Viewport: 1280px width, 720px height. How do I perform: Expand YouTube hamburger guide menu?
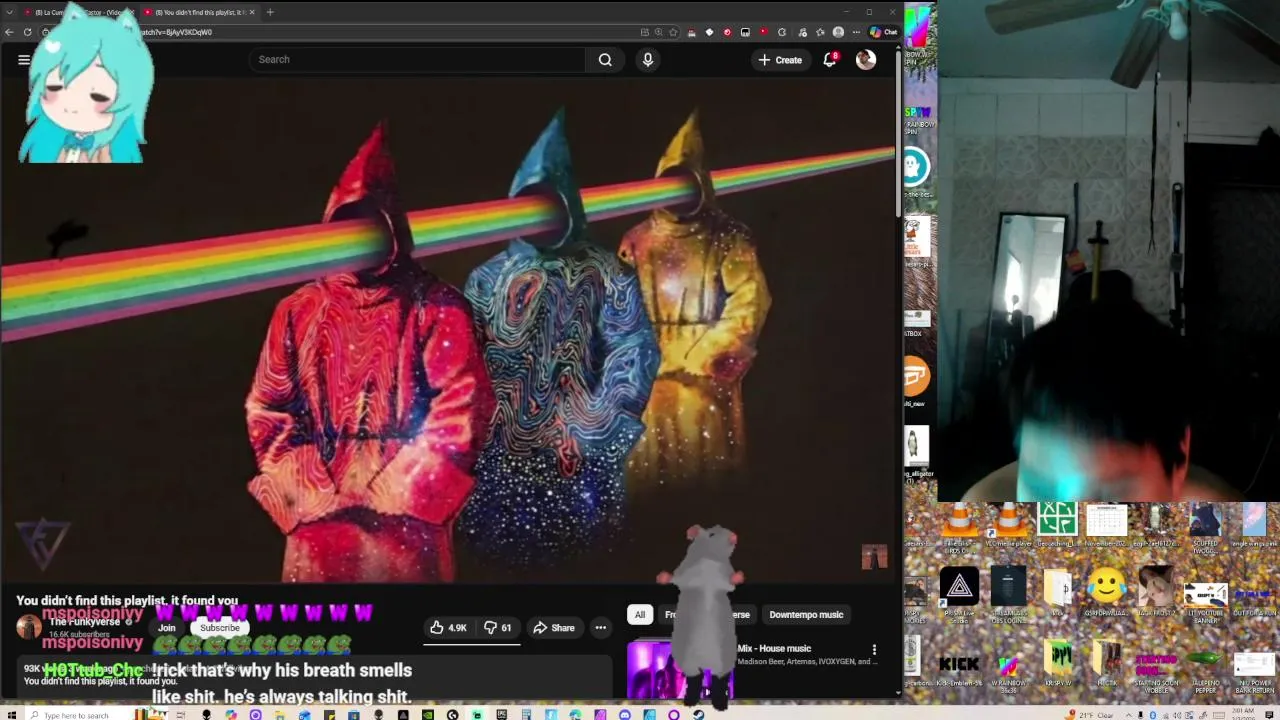(x=24, y=60)
